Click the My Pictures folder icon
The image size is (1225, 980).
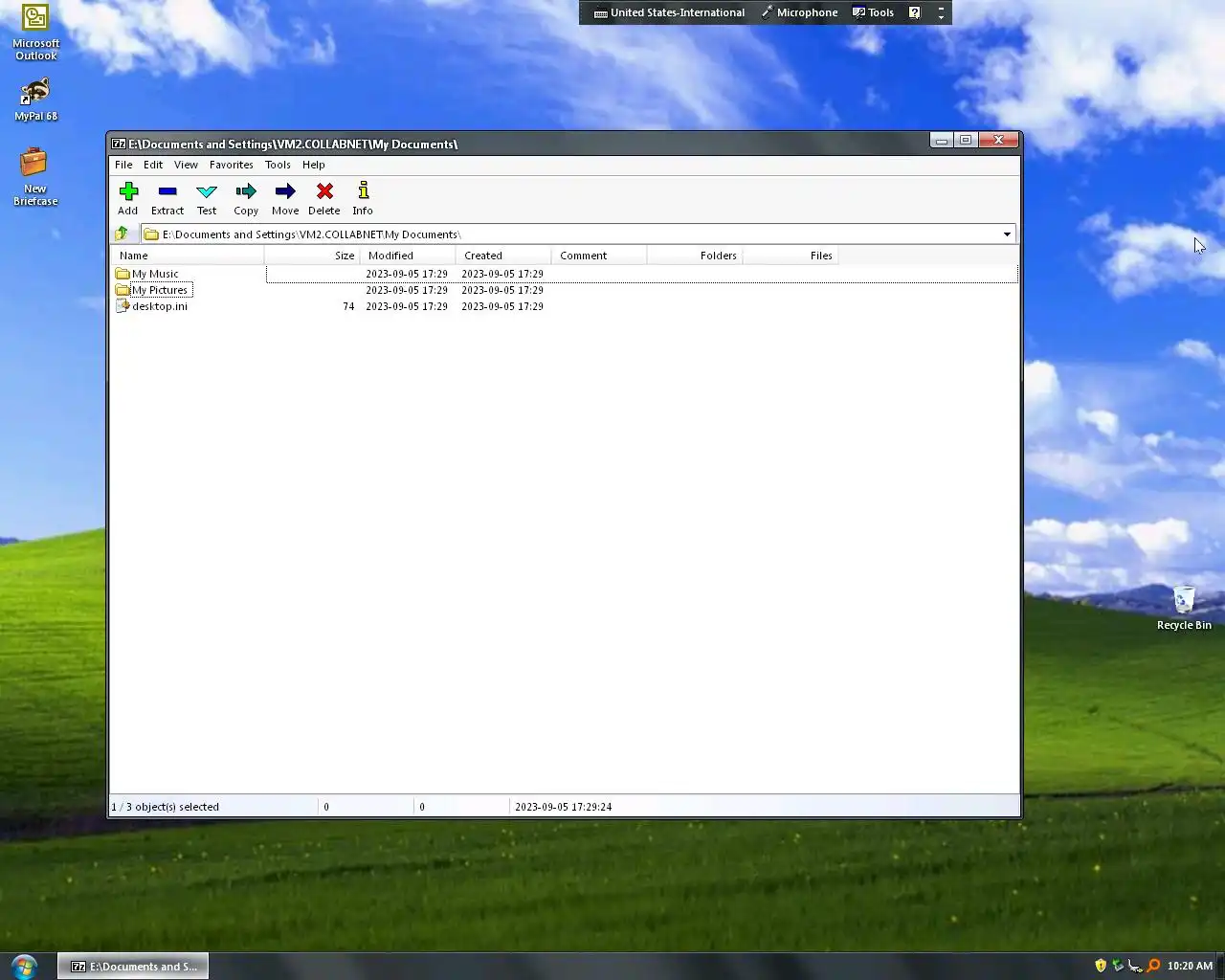point(122,290)
